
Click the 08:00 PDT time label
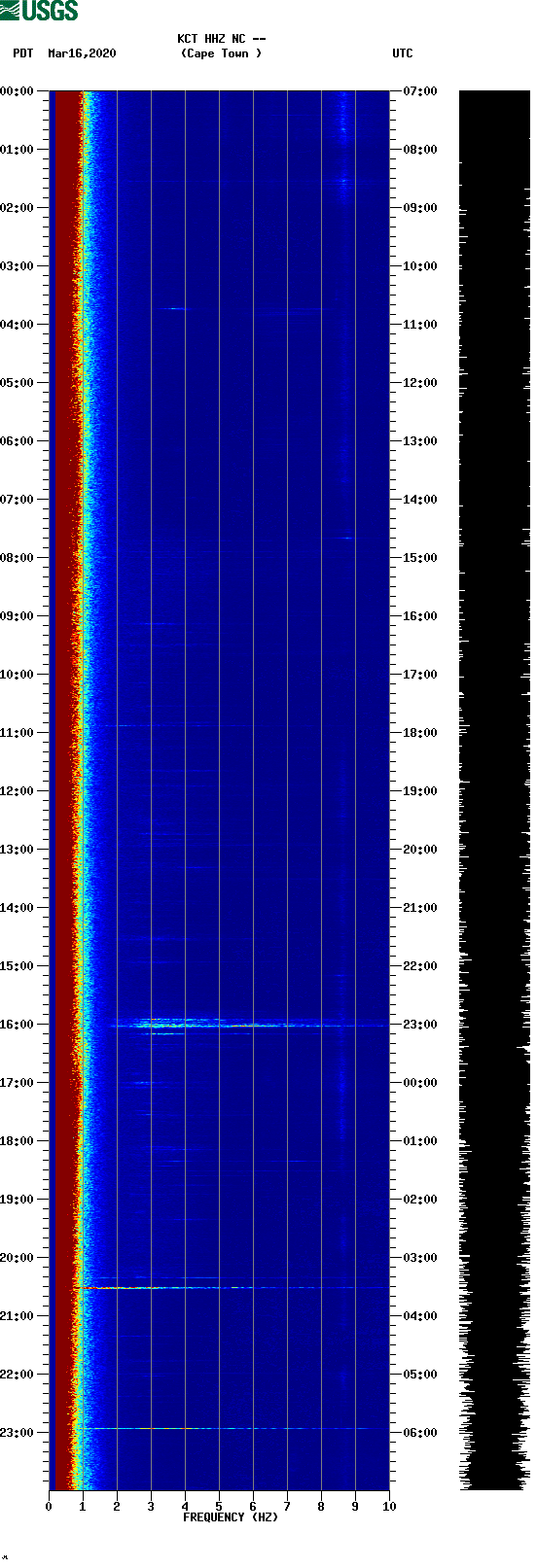(x=18, y=558)
